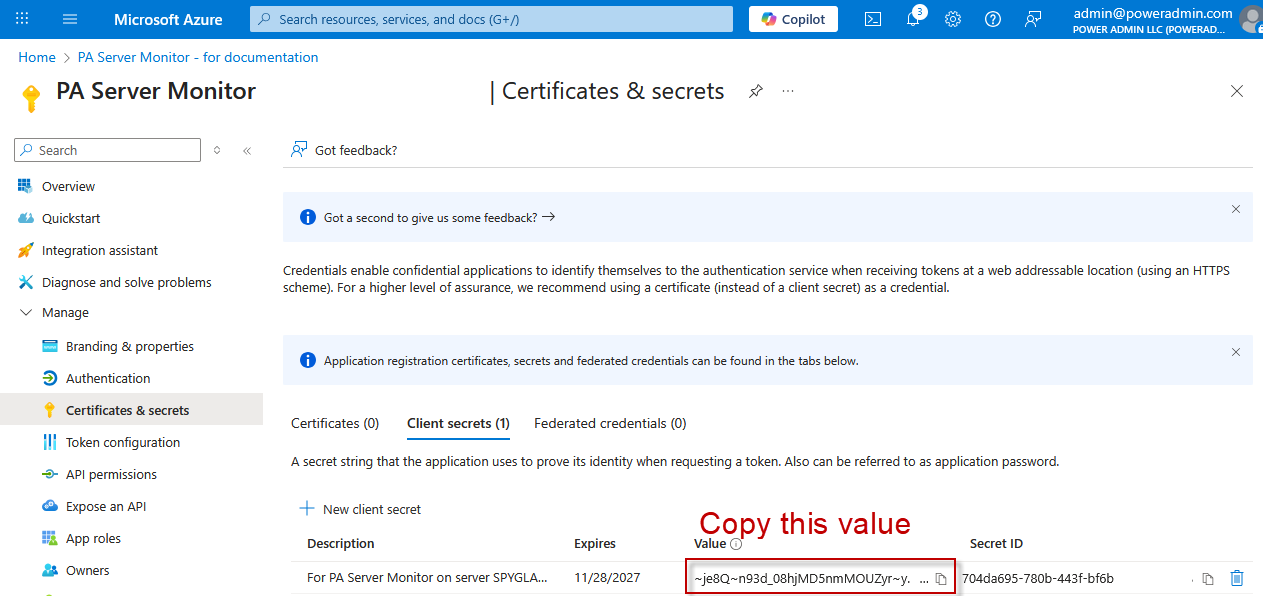The height and width of the screenshot is (596, 1263).
Task: Collapse the sidebar with double chevron
Action: pyautogui.click(x=247, y=151)
